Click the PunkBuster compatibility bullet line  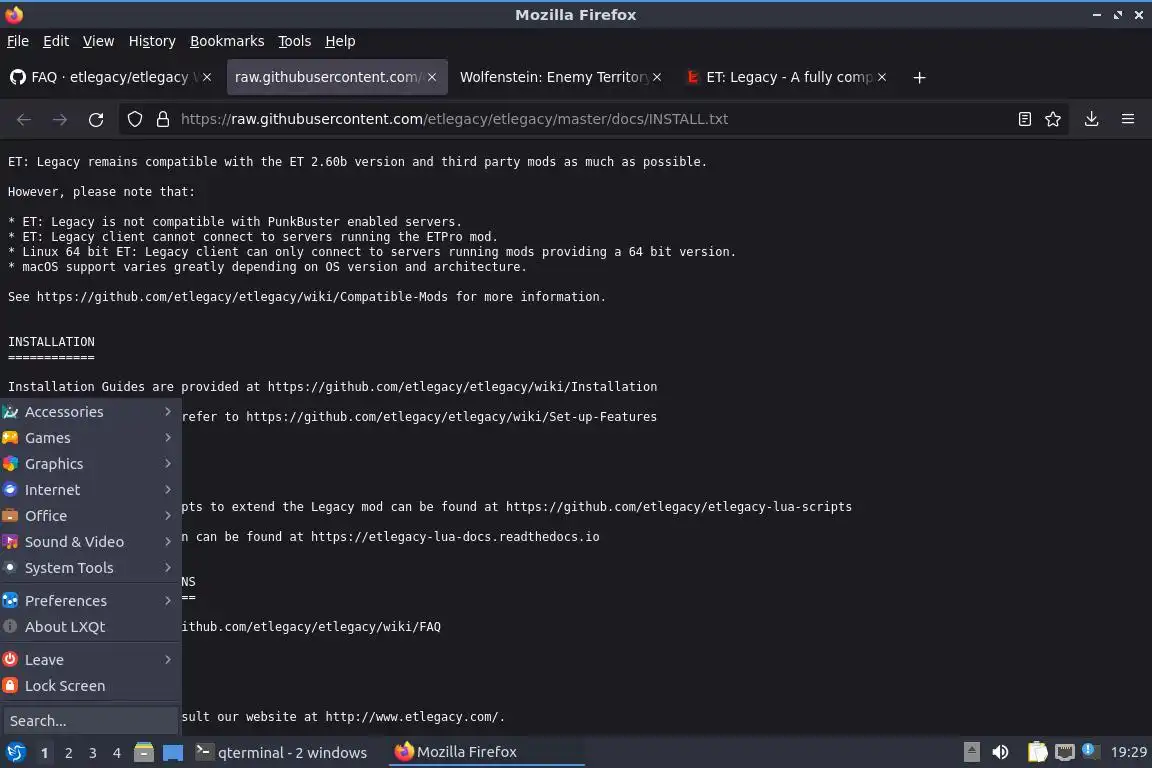click(235, 222)
